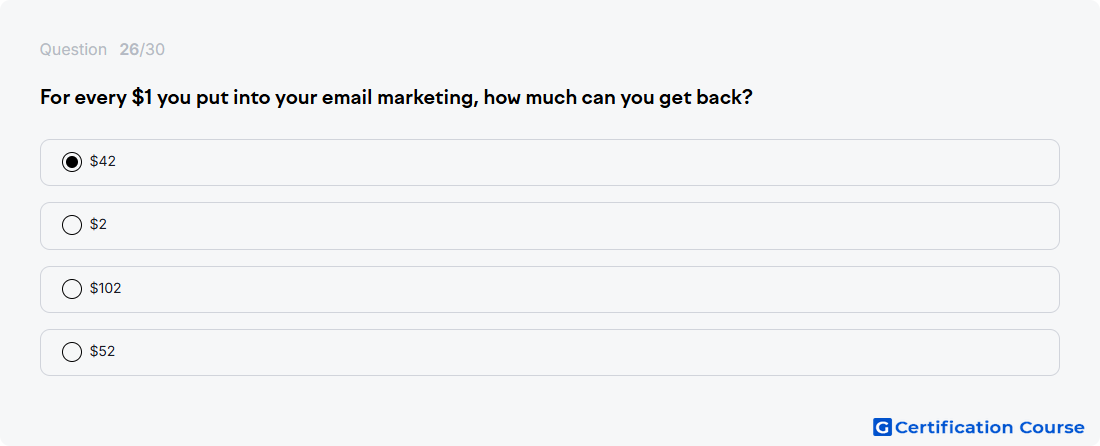
Task: Open the Certification Course link
Action: coord(979,427)
